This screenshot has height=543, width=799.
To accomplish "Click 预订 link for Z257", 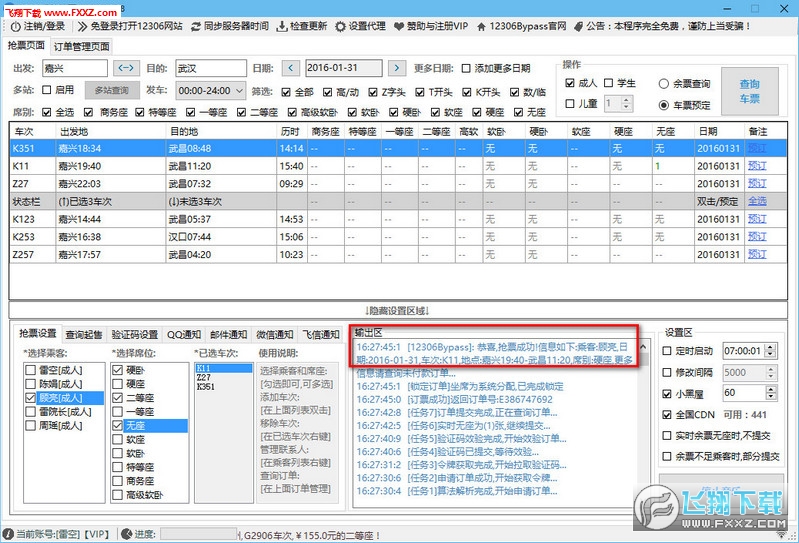I will tap(757, 254).
